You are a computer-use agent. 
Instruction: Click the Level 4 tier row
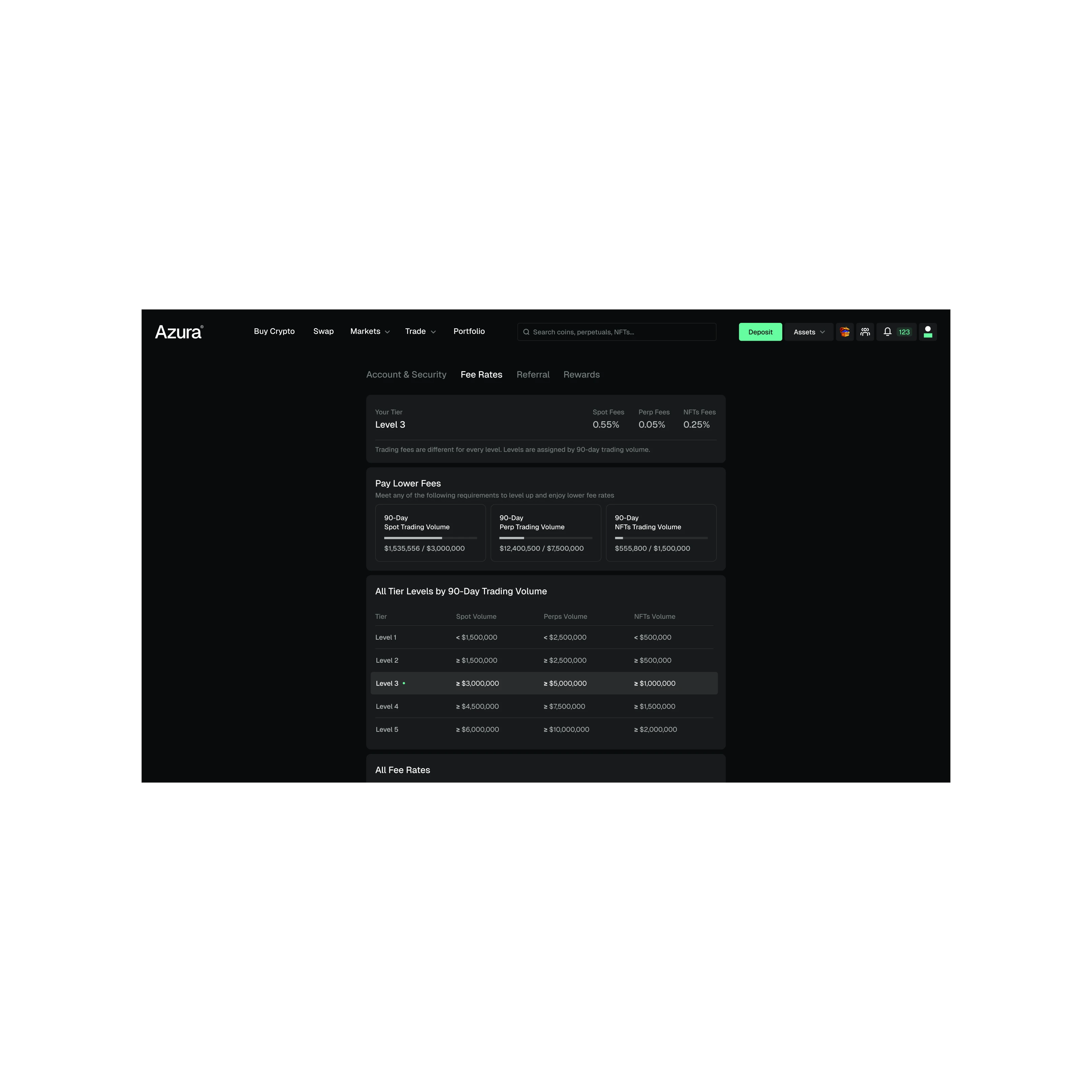pos(544,706)
